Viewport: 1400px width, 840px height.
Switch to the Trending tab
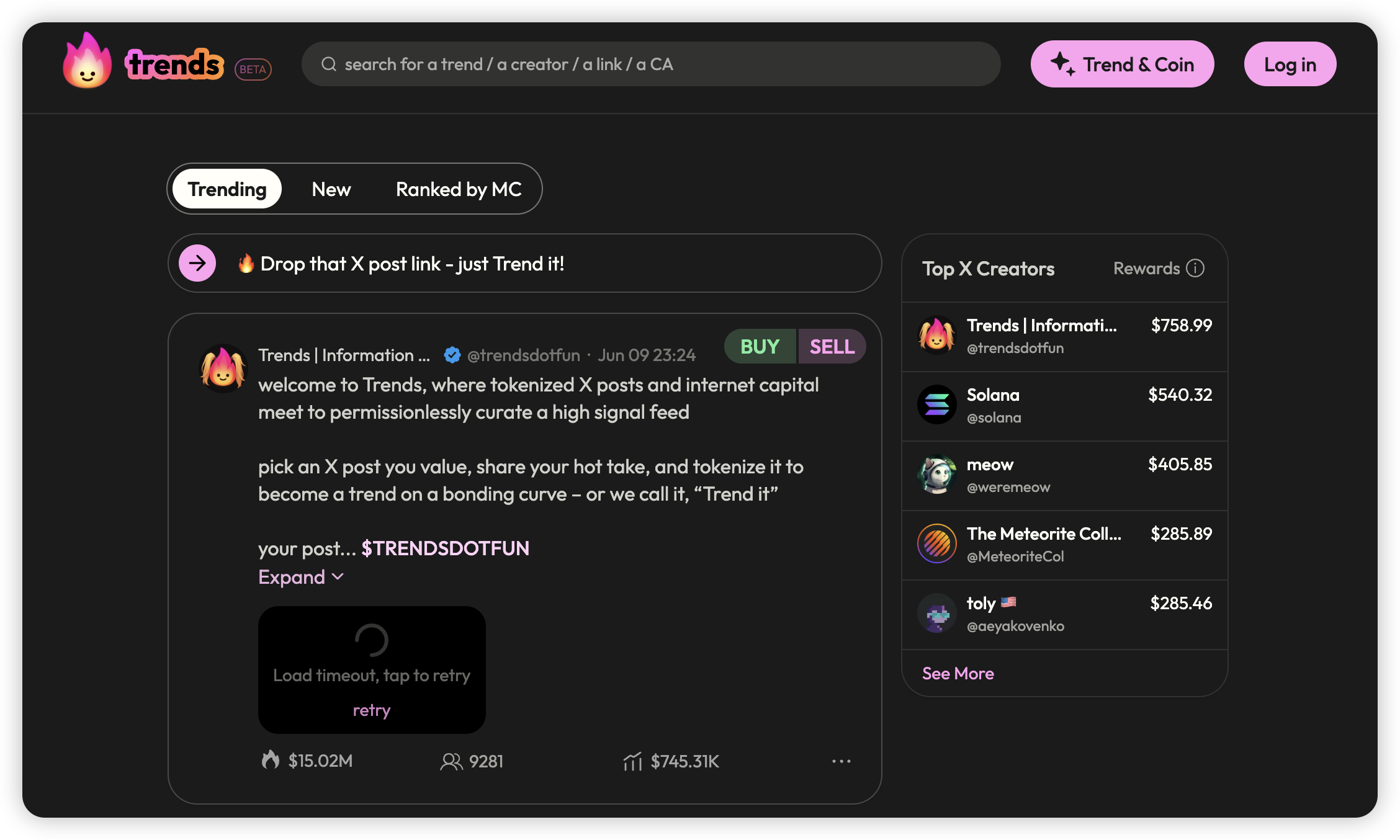(227, 189)
